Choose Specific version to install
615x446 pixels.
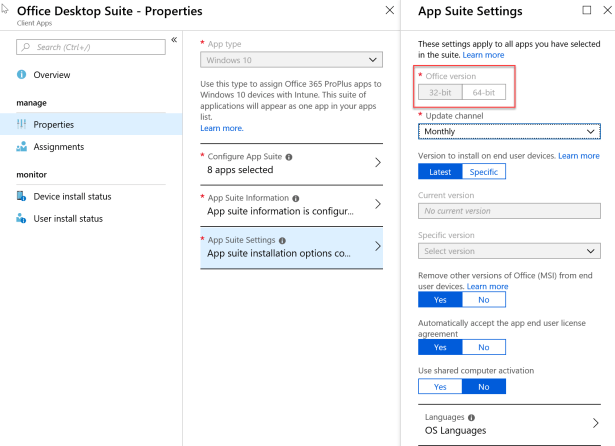point(484,171)
